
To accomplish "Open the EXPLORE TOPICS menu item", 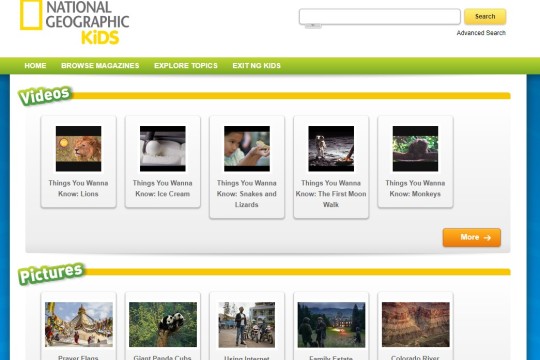I will 186,65.
